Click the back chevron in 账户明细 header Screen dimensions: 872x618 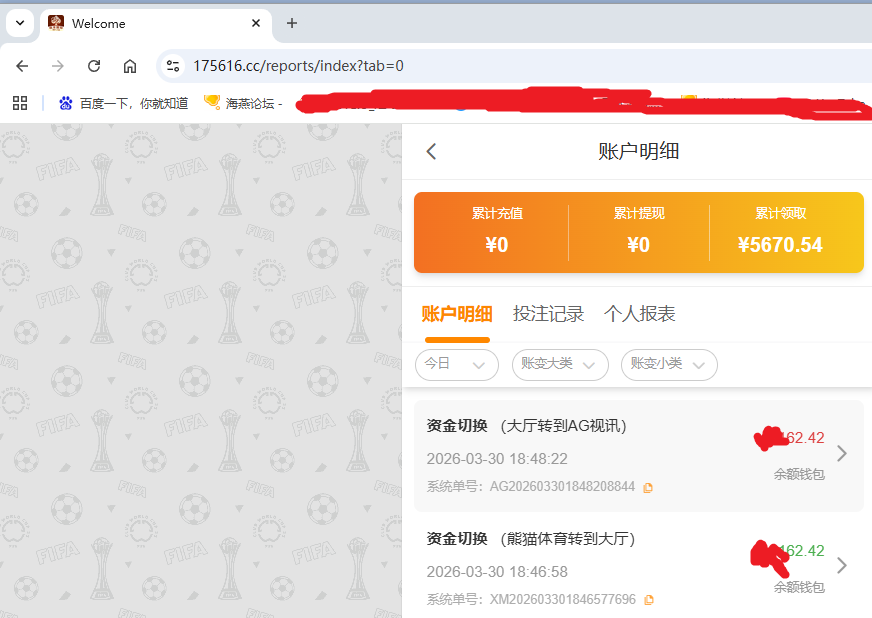[x=431, y=151]
